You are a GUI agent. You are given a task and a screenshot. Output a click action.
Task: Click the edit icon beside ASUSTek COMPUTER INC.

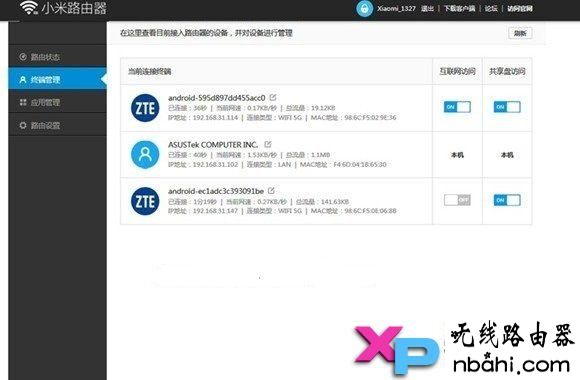[x=268, y=144]
